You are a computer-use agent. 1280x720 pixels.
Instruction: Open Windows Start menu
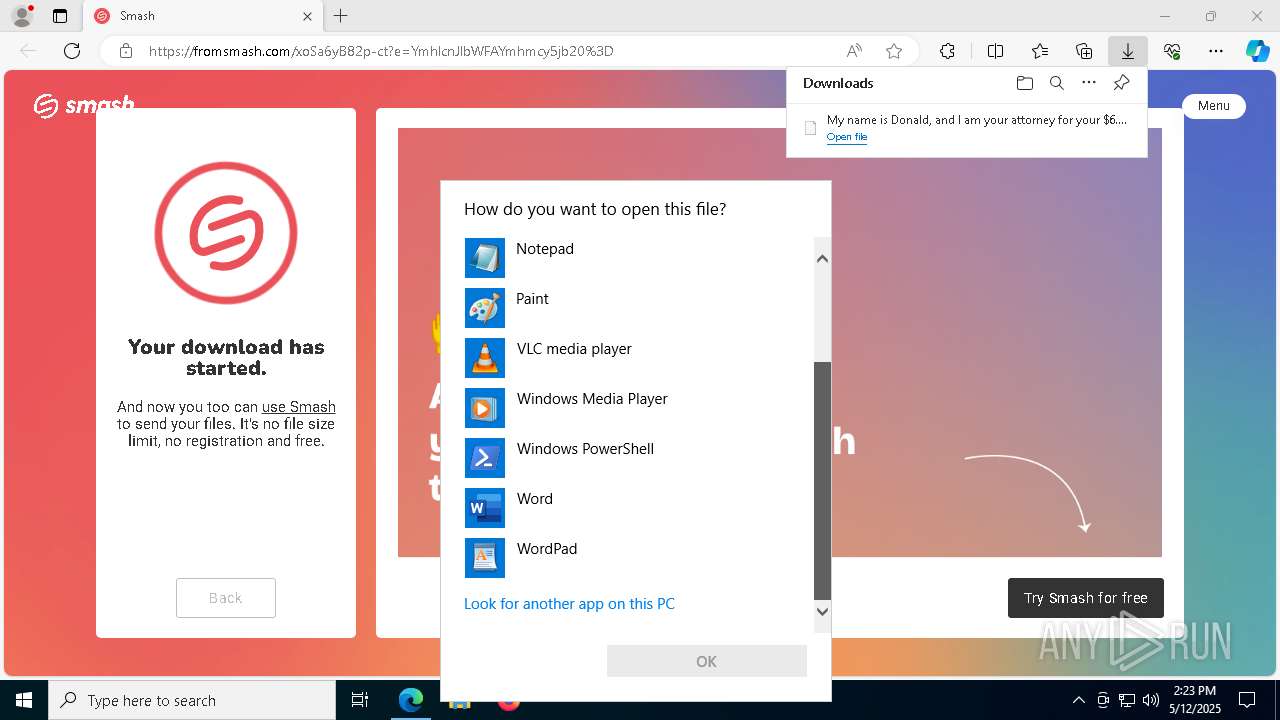tap(24, 700)
